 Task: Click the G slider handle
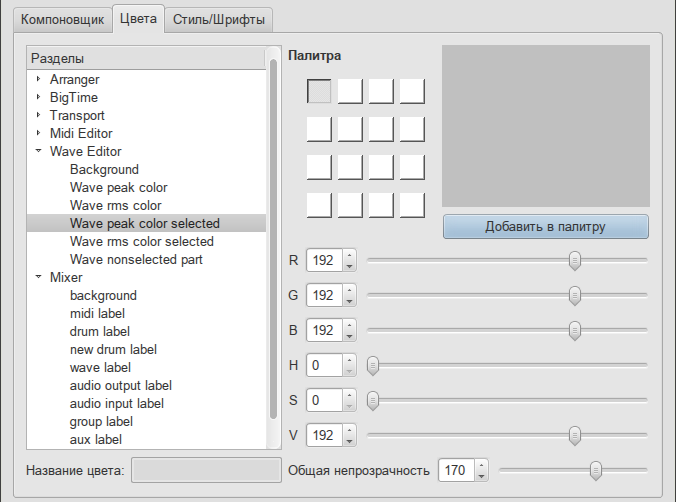coord(575,295)
